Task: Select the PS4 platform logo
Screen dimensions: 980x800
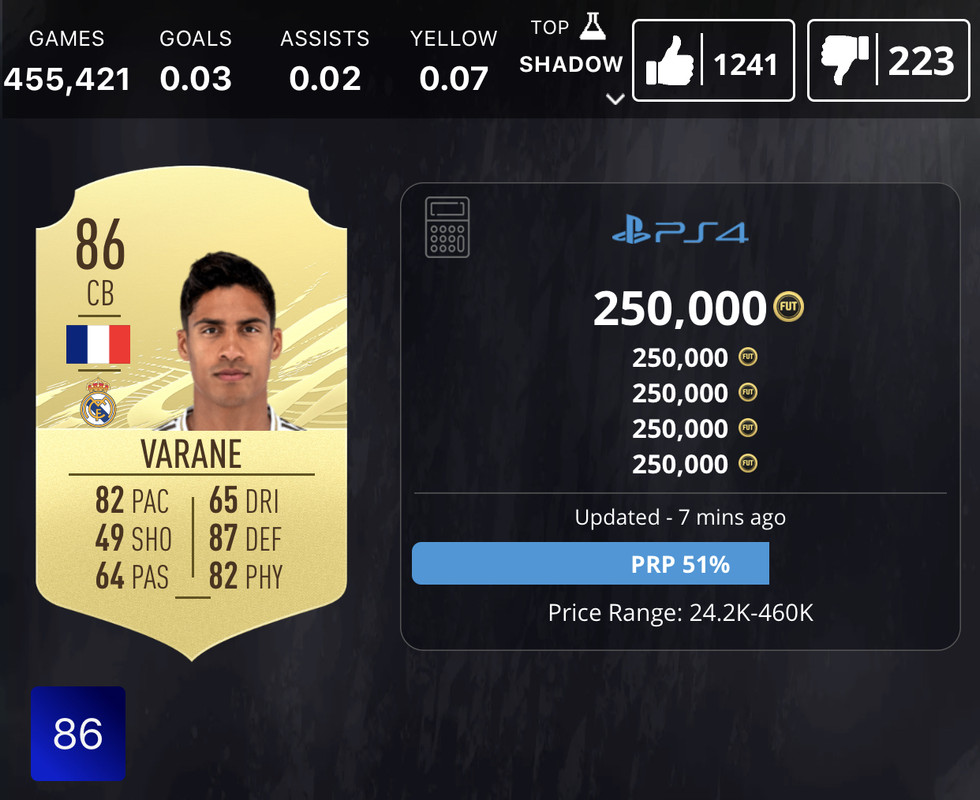Action: 680,230
